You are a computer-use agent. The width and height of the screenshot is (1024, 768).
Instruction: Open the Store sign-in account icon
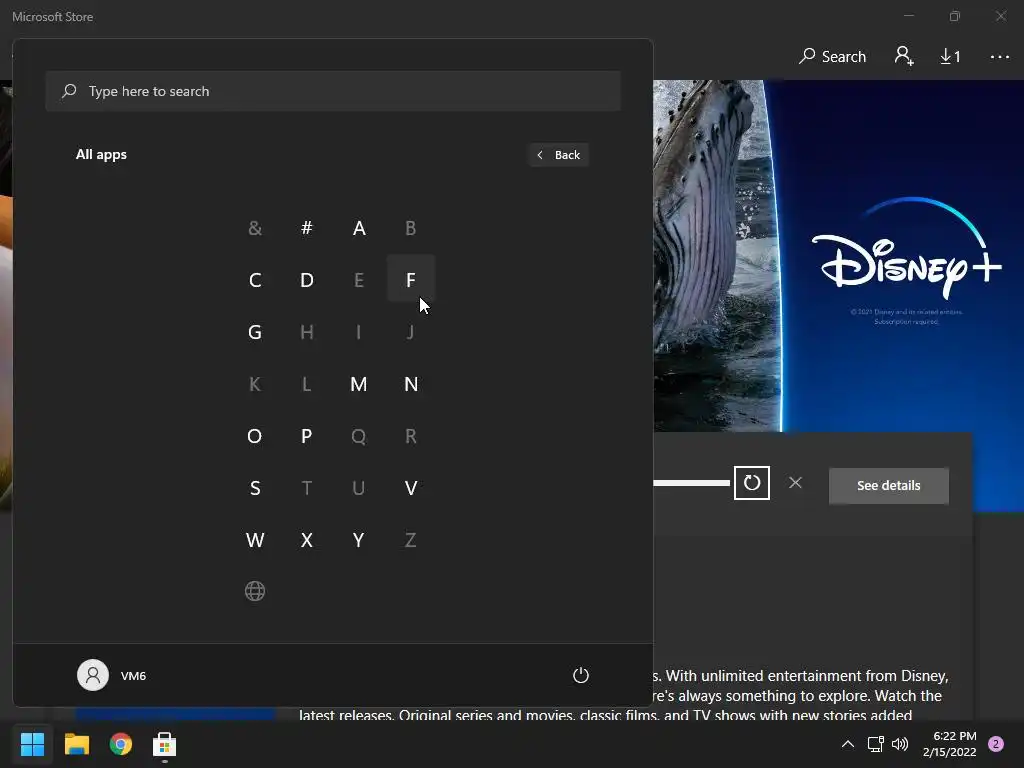coord(904,56)
